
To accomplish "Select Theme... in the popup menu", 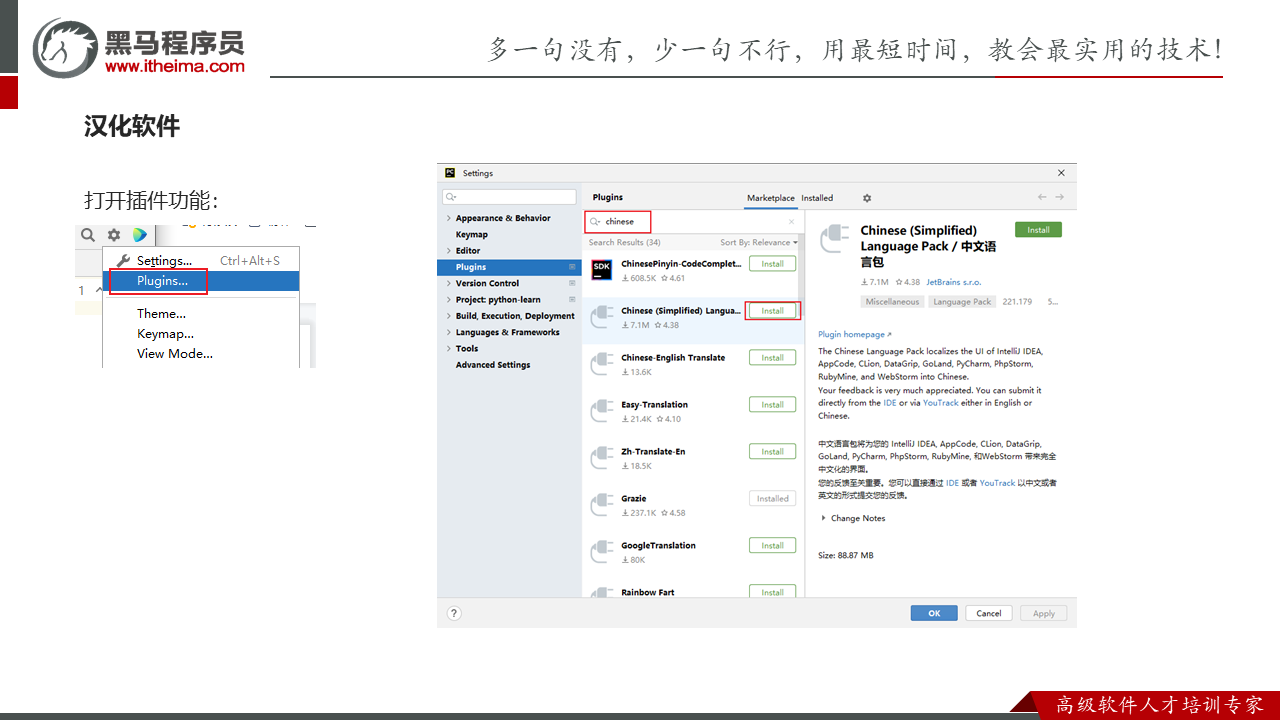I will pyautogui.click(x=161, y=314).
